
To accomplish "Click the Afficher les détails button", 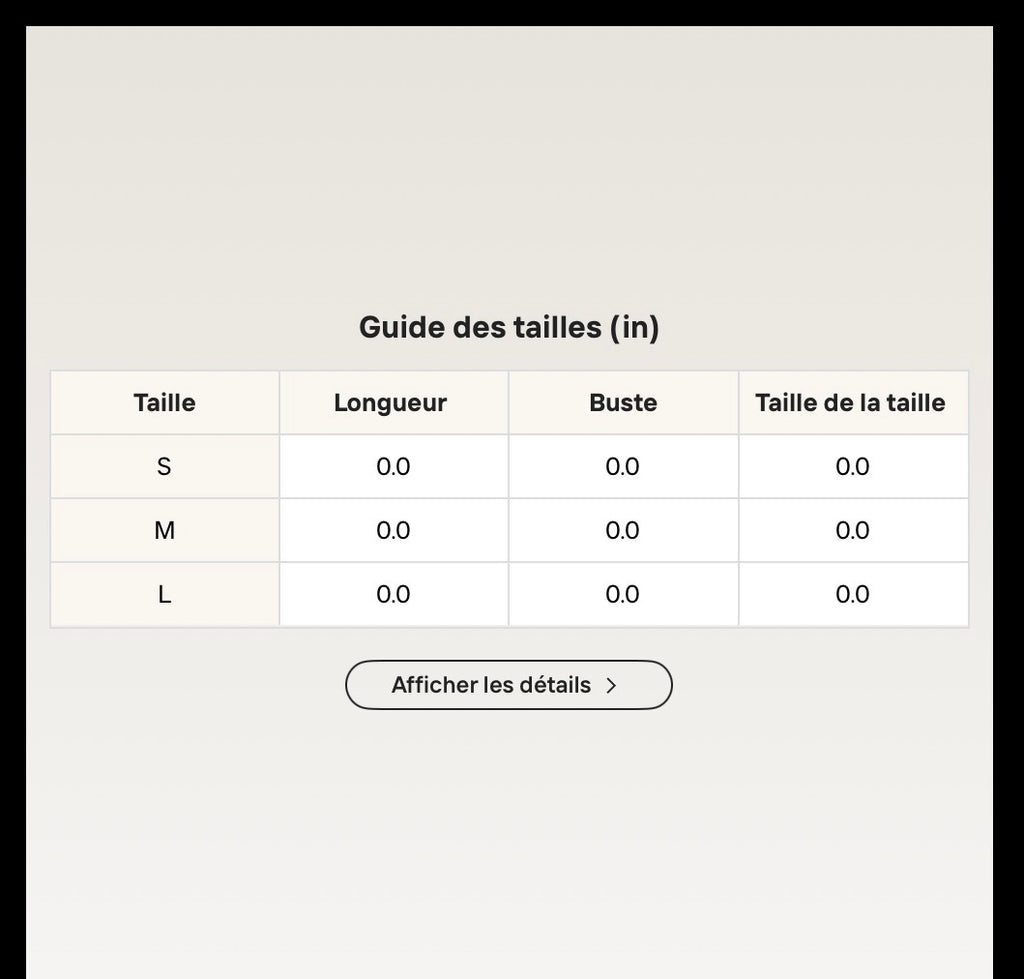I will 508,684.
